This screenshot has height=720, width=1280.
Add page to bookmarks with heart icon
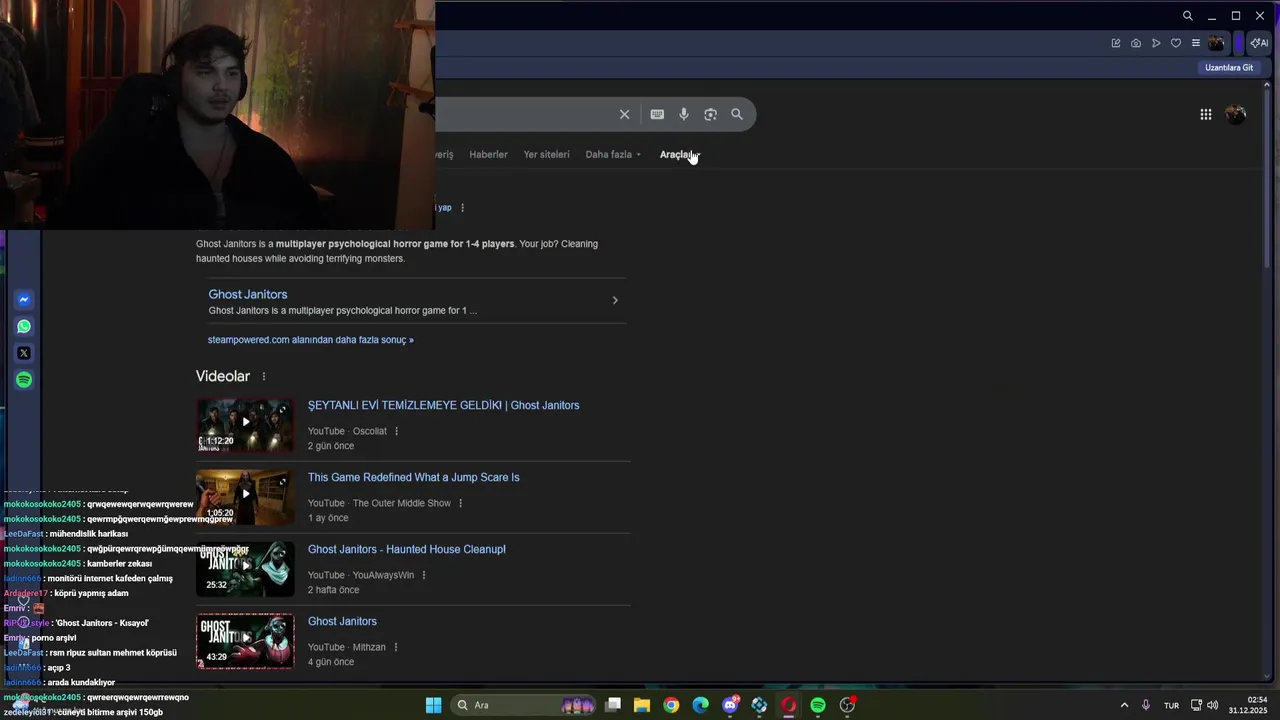1176,43
